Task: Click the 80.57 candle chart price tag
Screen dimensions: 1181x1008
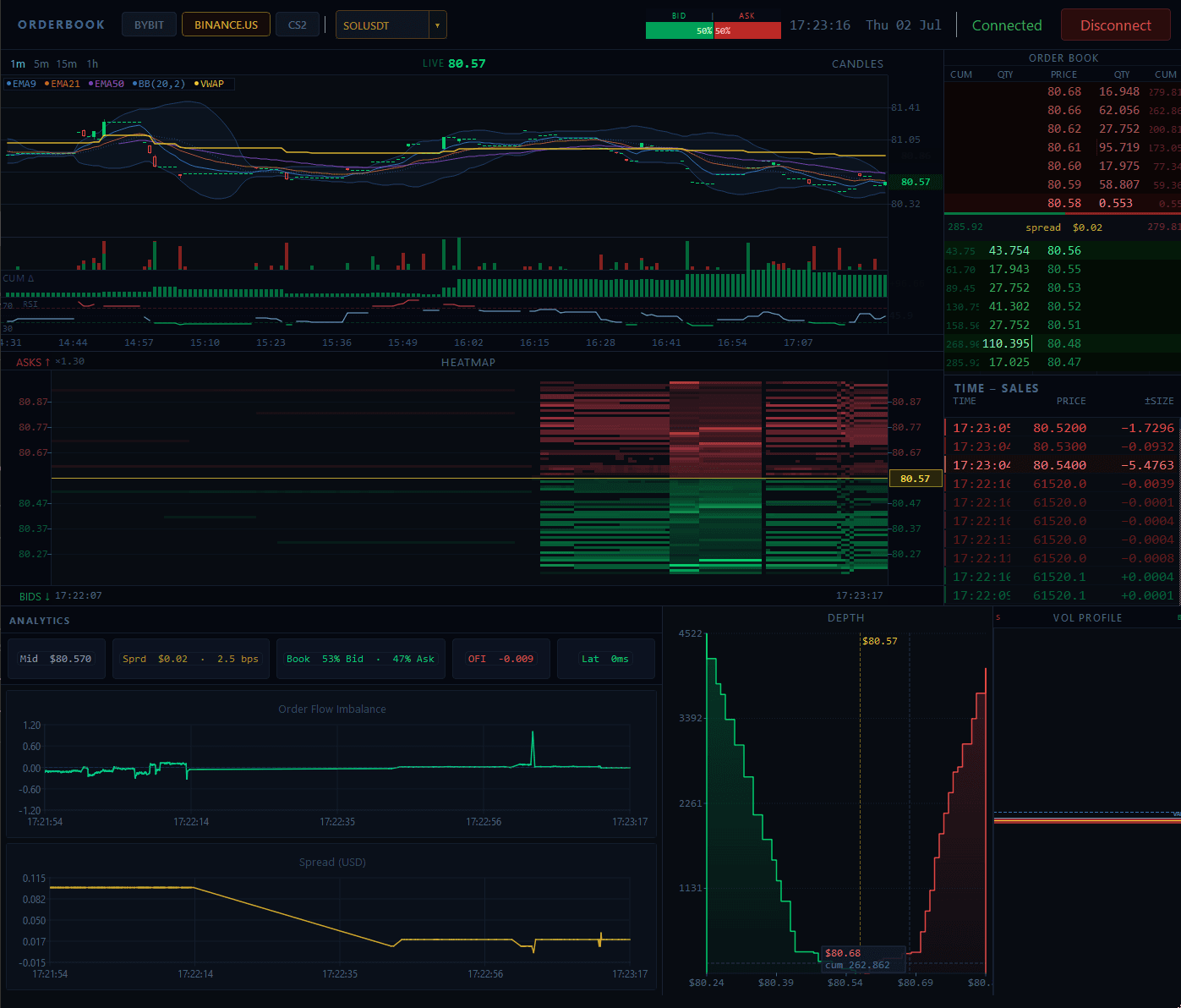Action: [915, 182]
